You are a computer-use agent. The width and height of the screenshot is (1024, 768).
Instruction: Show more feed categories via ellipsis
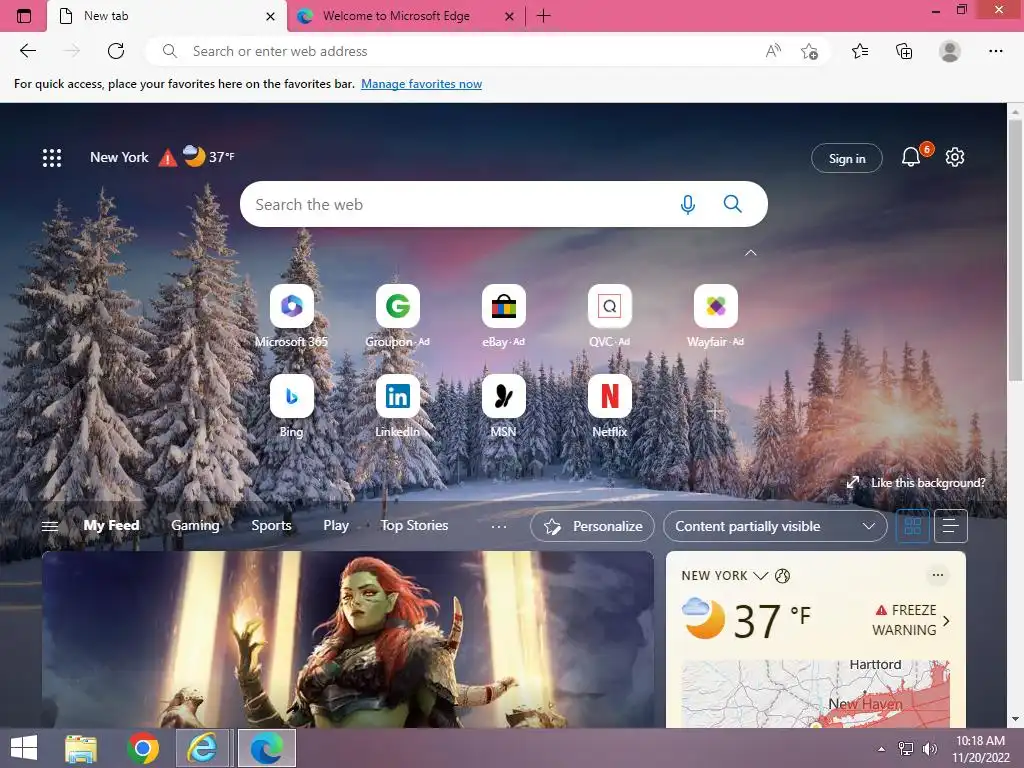coord(499,526)
